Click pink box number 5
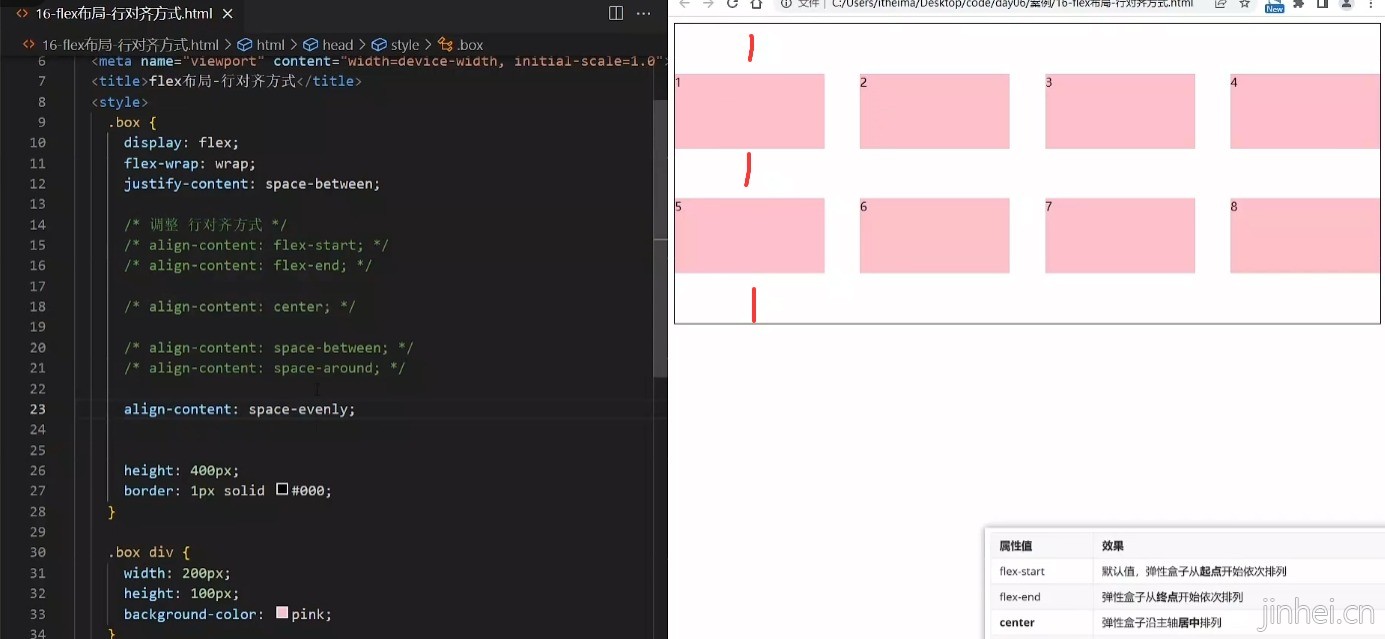The height and width of the screenshot is (639, 1385). (x=750, y=235)
